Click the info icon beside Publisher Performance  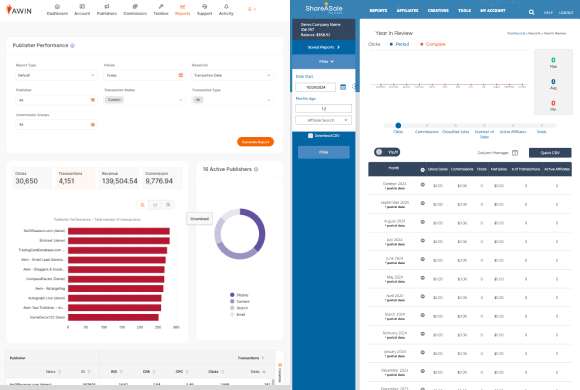pos(72,46)
